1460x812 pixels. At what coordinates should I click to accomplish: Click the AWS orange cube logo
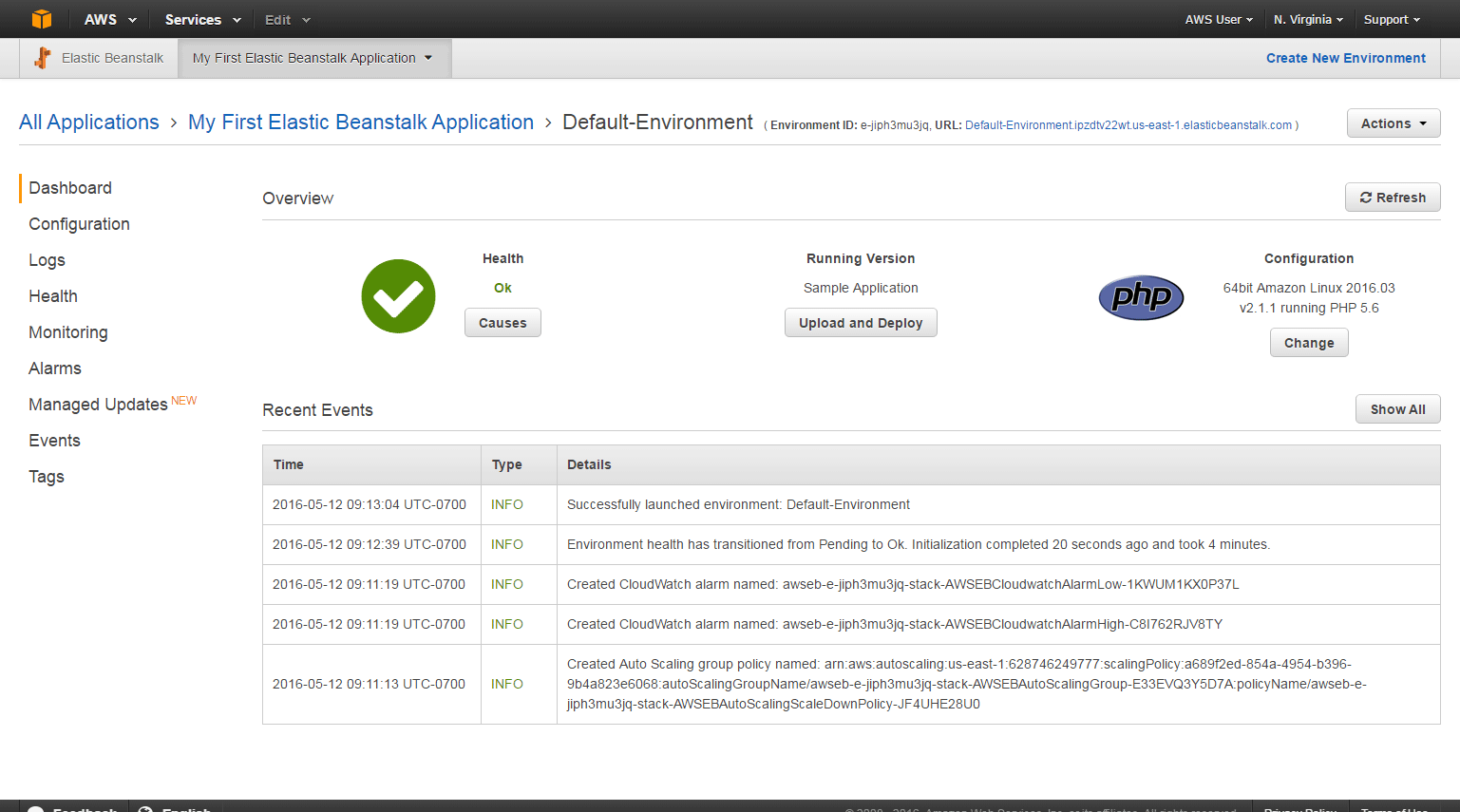tap(41, 19)
